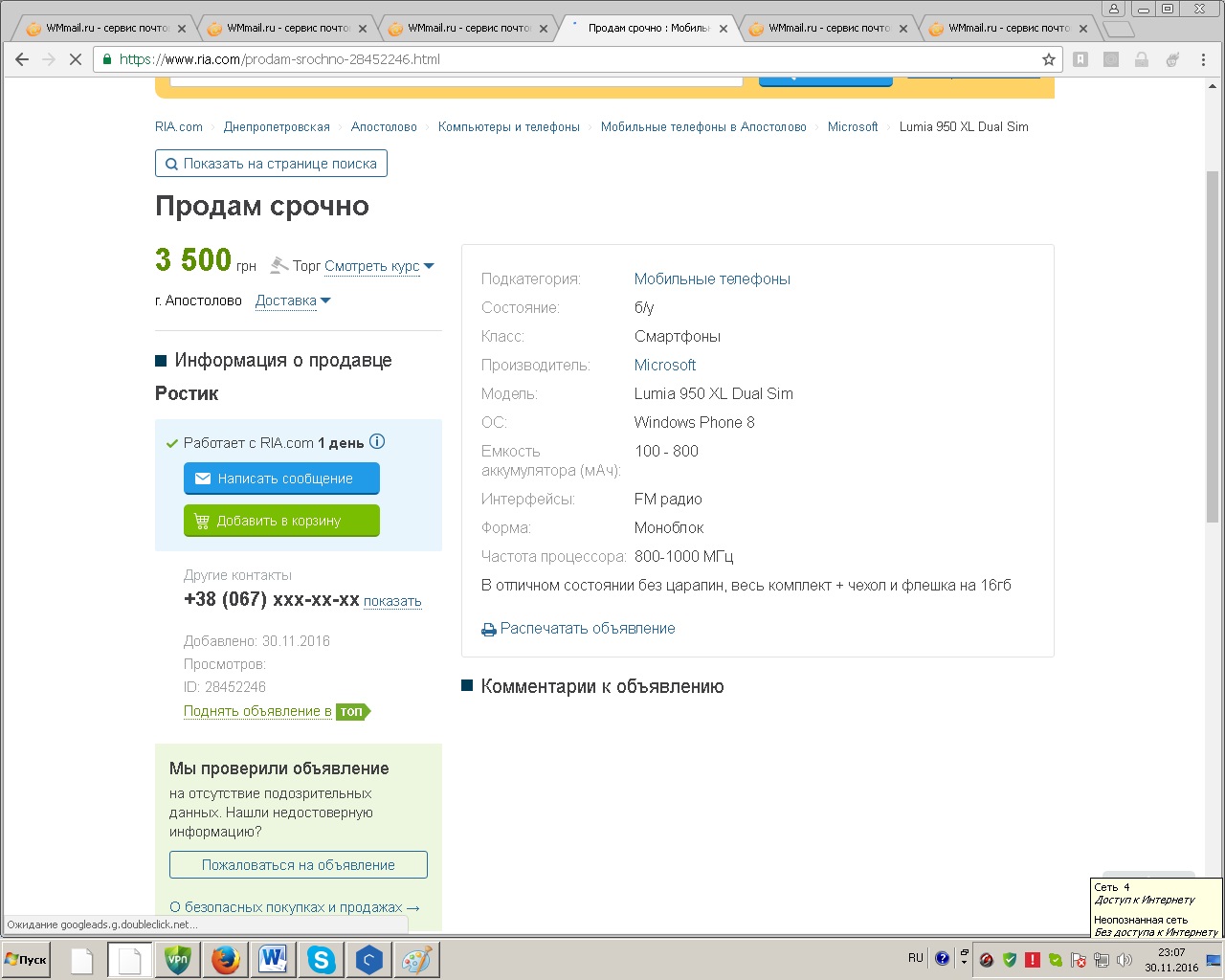Click the vertical scrollbar thumb
This screenshot has width=1225, height=980.
[1213, 345]
